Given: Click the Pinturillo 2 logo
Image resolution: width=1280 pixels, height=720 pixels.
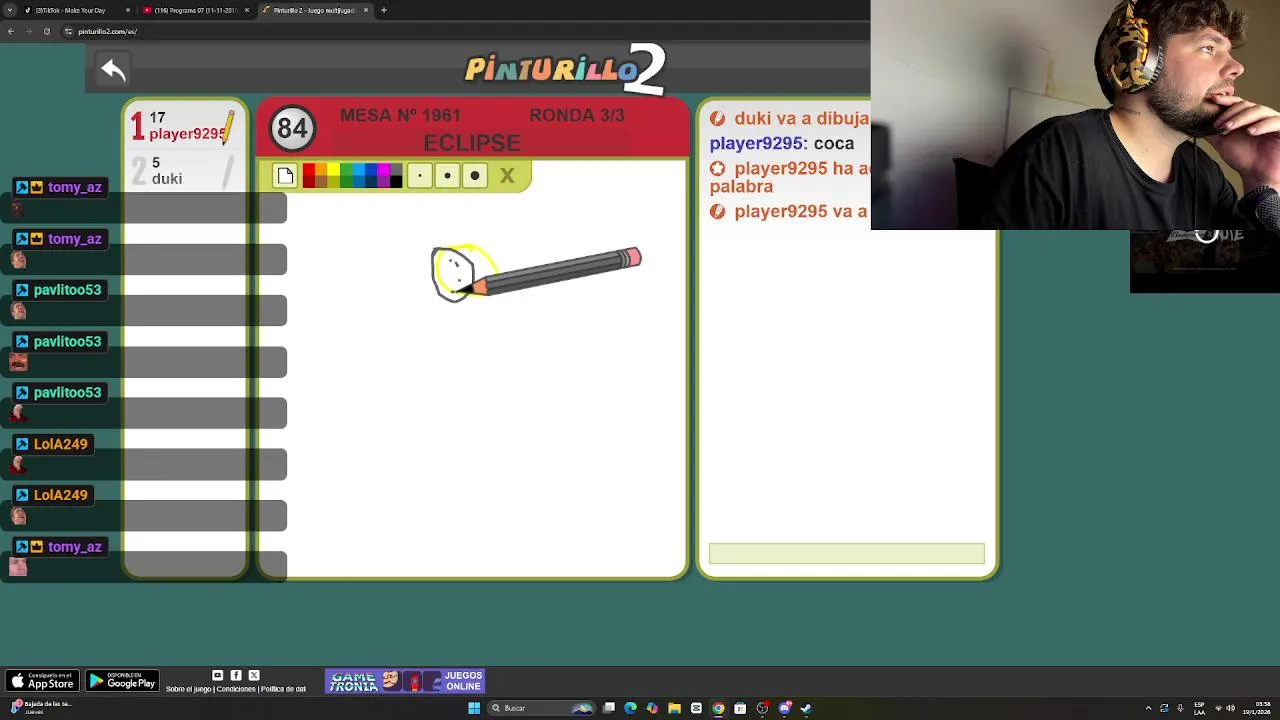Looking at the screenshot, I should [565, 68].
